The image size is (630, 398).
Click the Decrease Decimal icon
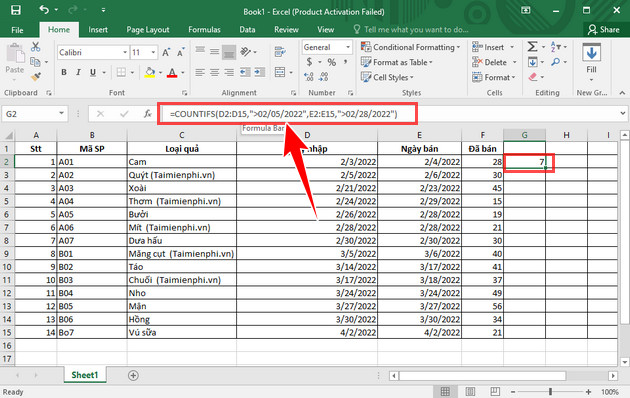tap(323, 76)
